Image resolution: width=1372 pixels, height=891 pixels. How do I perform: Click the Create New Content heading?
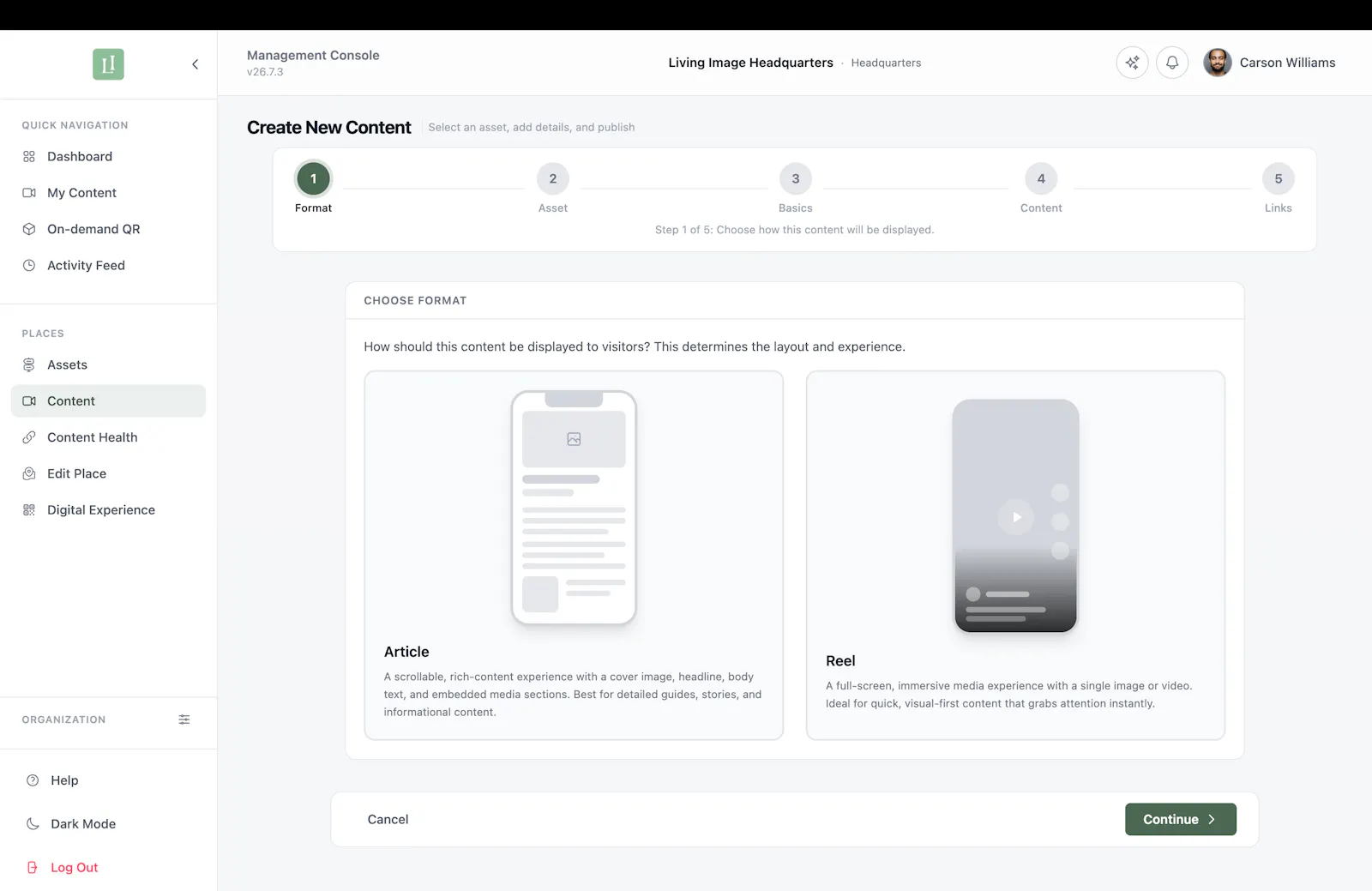(329, 127)
